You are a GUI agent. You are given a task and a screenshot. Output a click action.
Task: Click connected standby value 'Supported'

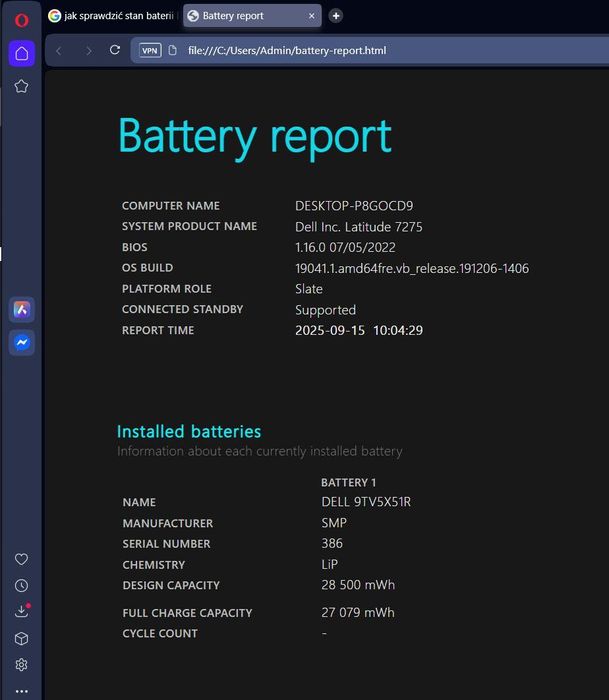pyautogui.click(x=325, y=310)
